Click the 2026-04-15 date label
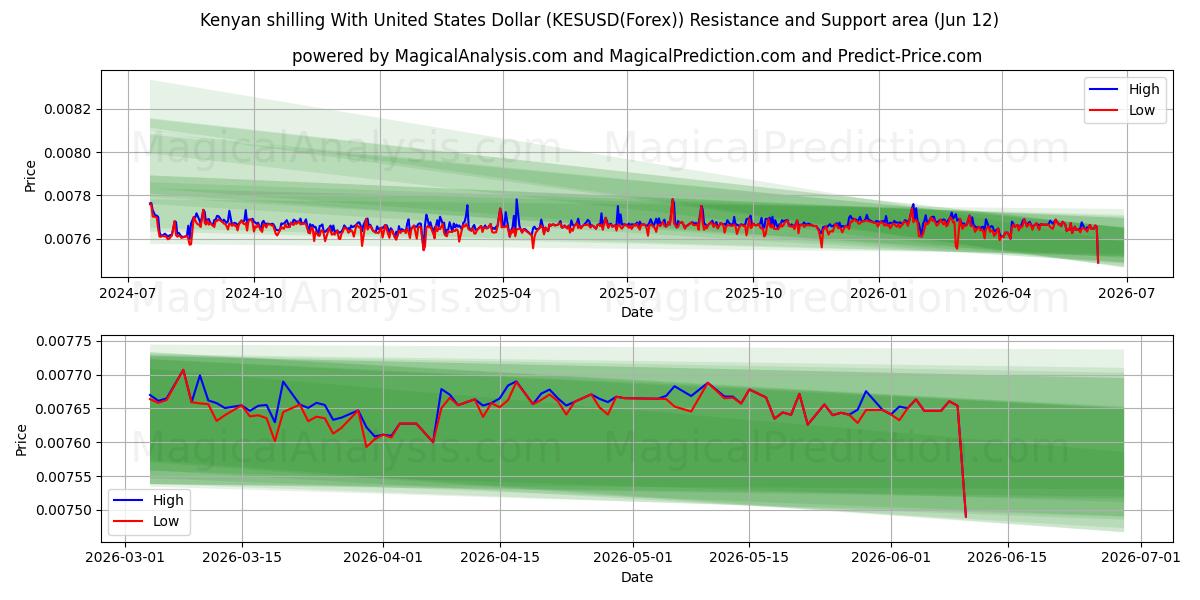 tap(499, 558)
